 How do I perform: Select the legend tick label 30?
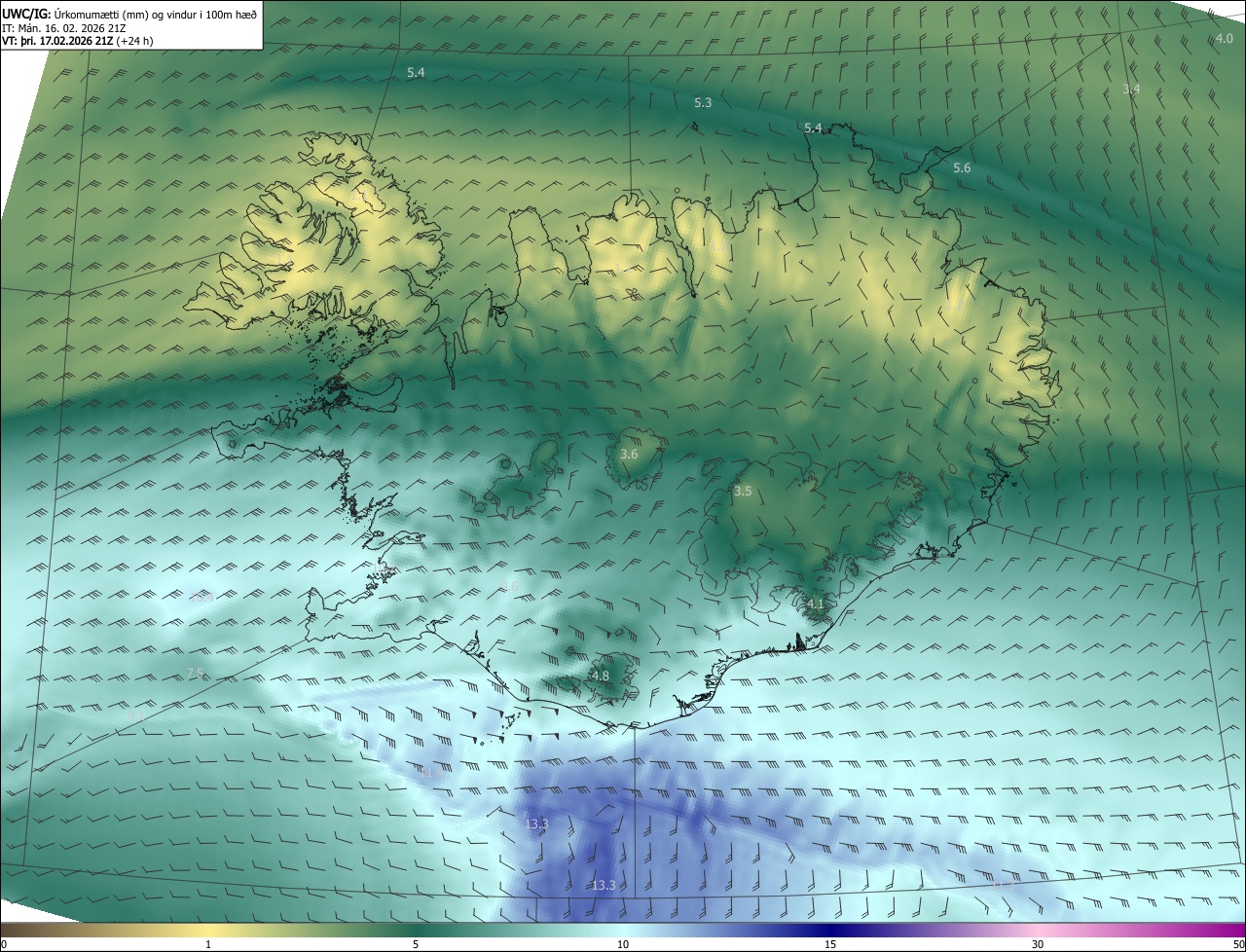click(1038, 944)
